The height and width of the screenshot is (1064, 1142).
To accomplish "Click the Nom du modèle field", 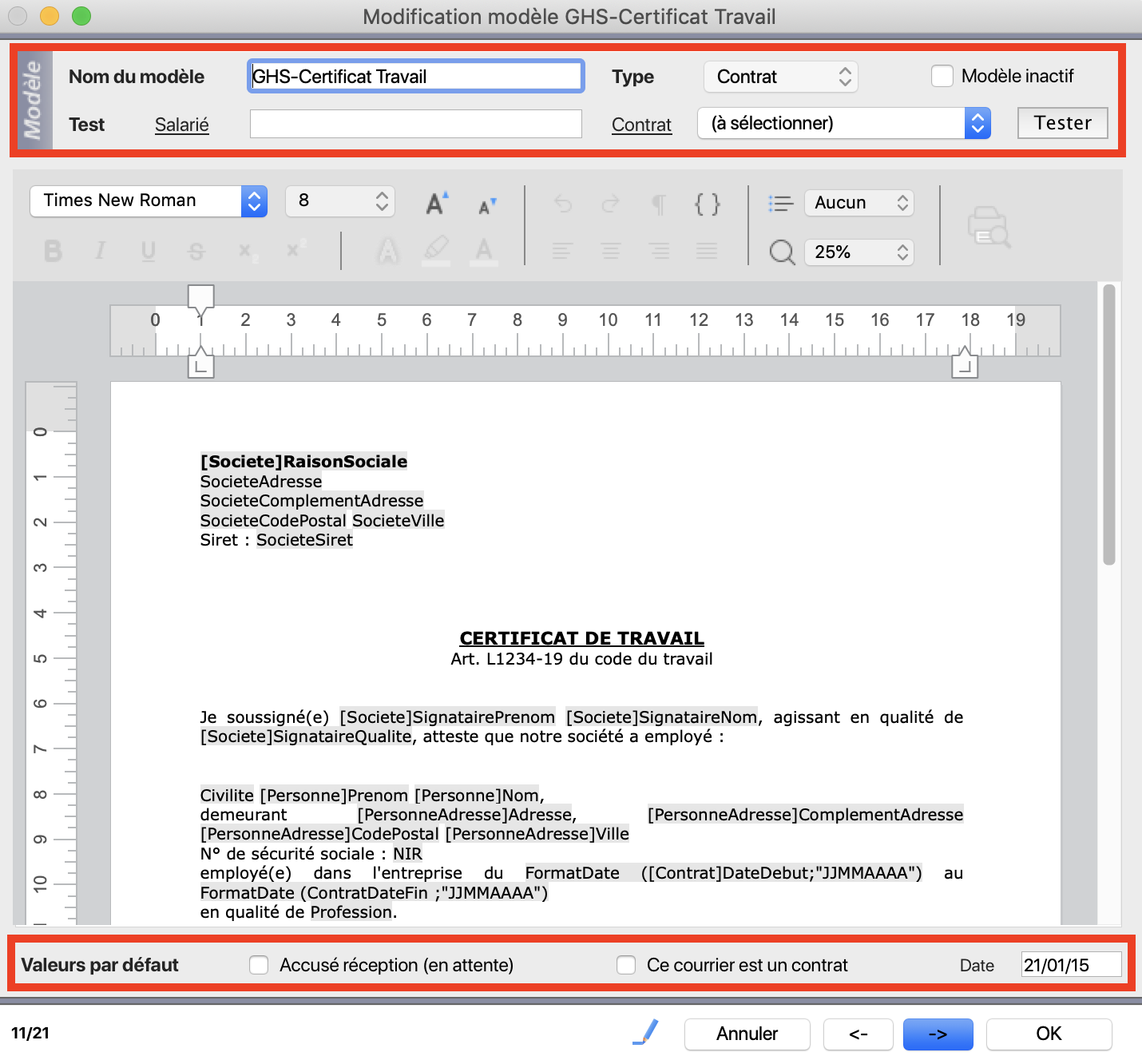I will [x=416, y=77].
